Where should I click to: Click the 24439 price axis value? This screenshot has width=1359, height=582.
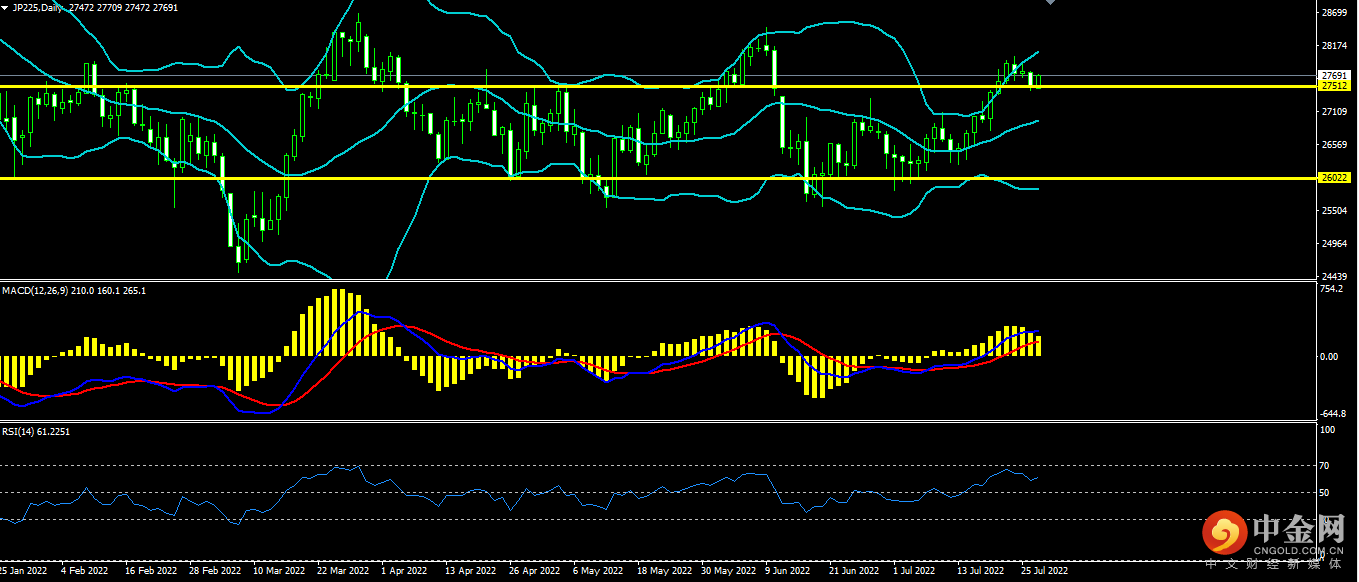pos(1334,276)
